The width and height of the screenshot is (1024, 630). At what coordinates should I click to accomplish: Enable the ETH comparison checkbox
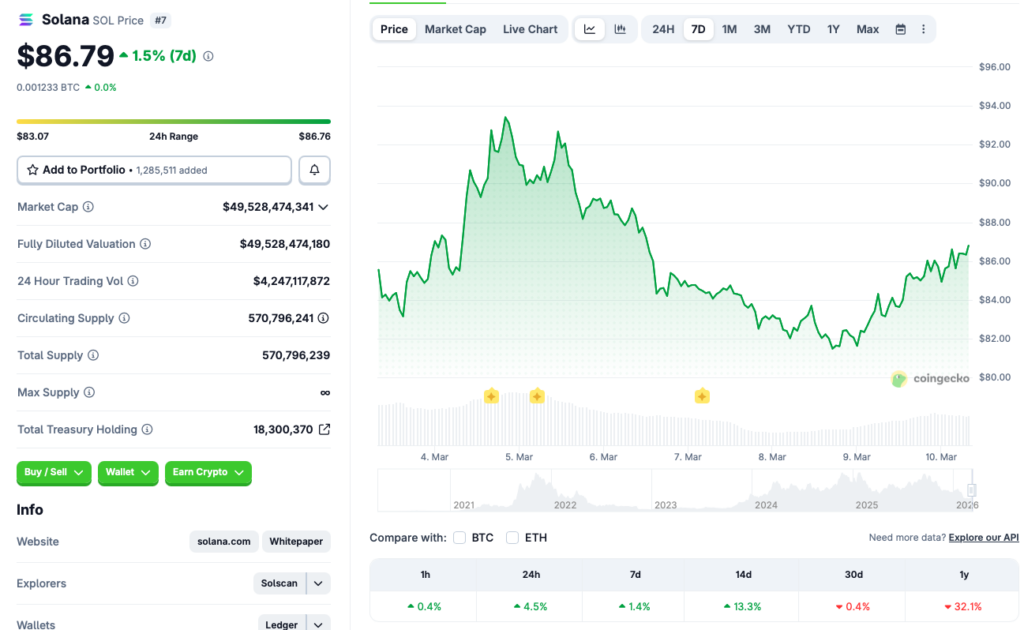click(512, 537)
